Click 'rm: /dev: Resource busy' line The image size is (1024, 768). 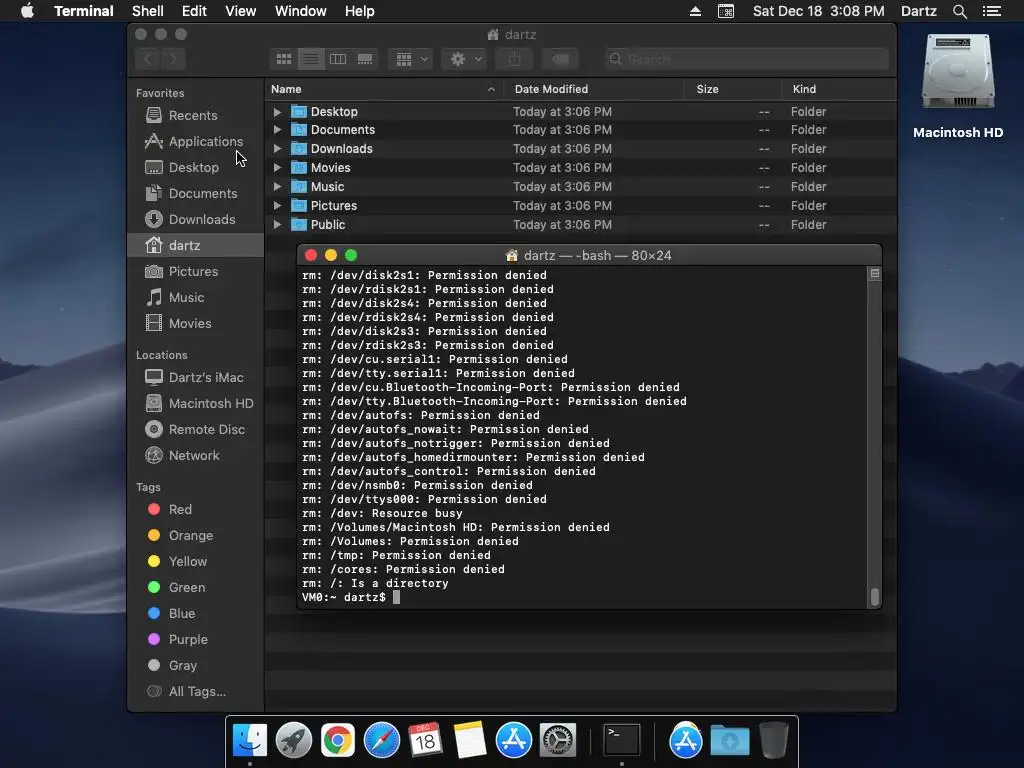point(382,513)
